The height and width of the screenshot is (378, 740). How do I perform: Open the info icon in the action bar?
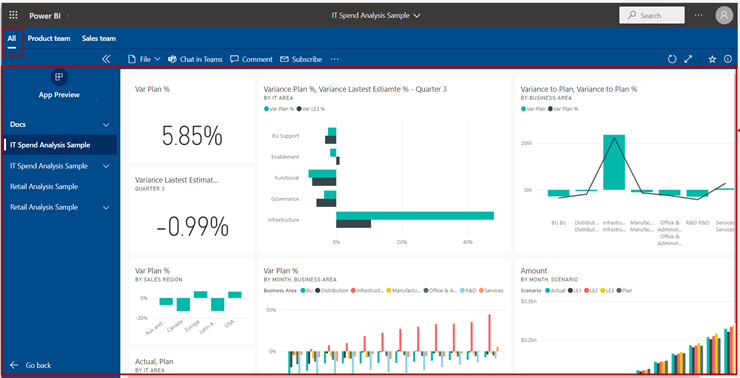[728, 59]
